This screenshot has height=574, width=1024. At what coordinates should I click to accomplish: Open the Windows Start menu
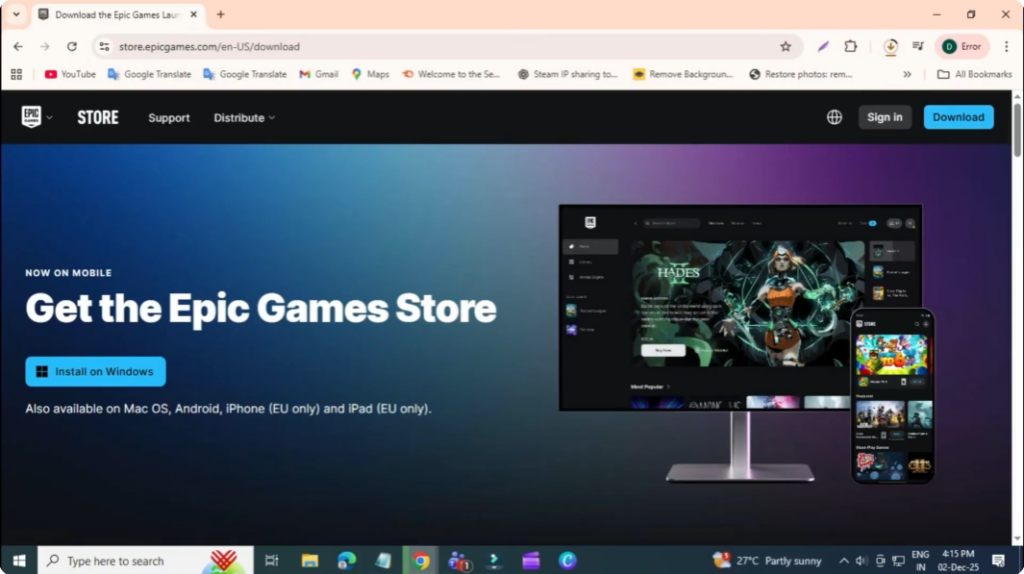[19, 560]
